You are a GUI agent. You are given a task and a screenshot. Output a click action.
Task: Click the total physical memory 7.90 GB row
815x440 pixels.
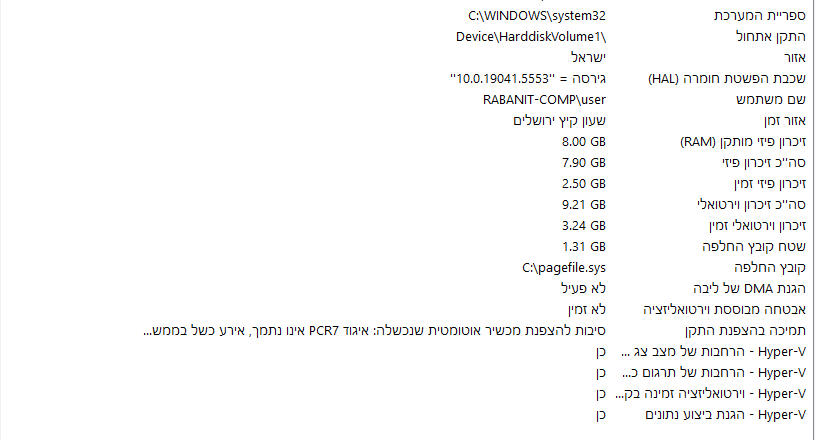coord(761,162)
